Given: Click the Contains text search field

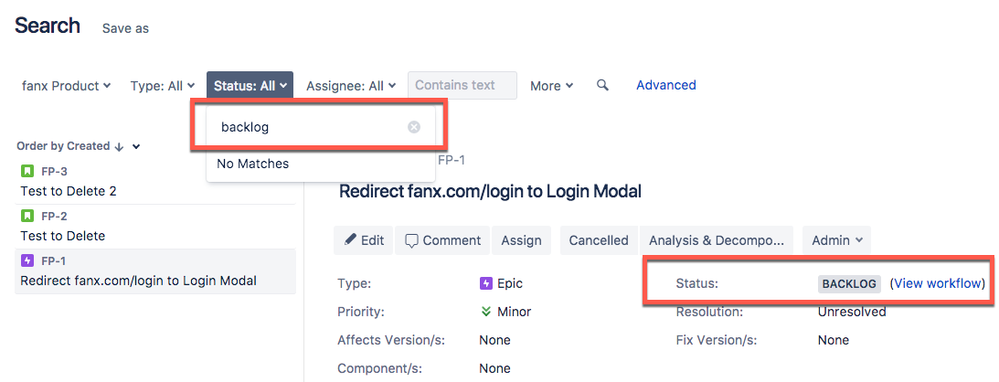Looking at the screenshot, I should coord(462,85).
